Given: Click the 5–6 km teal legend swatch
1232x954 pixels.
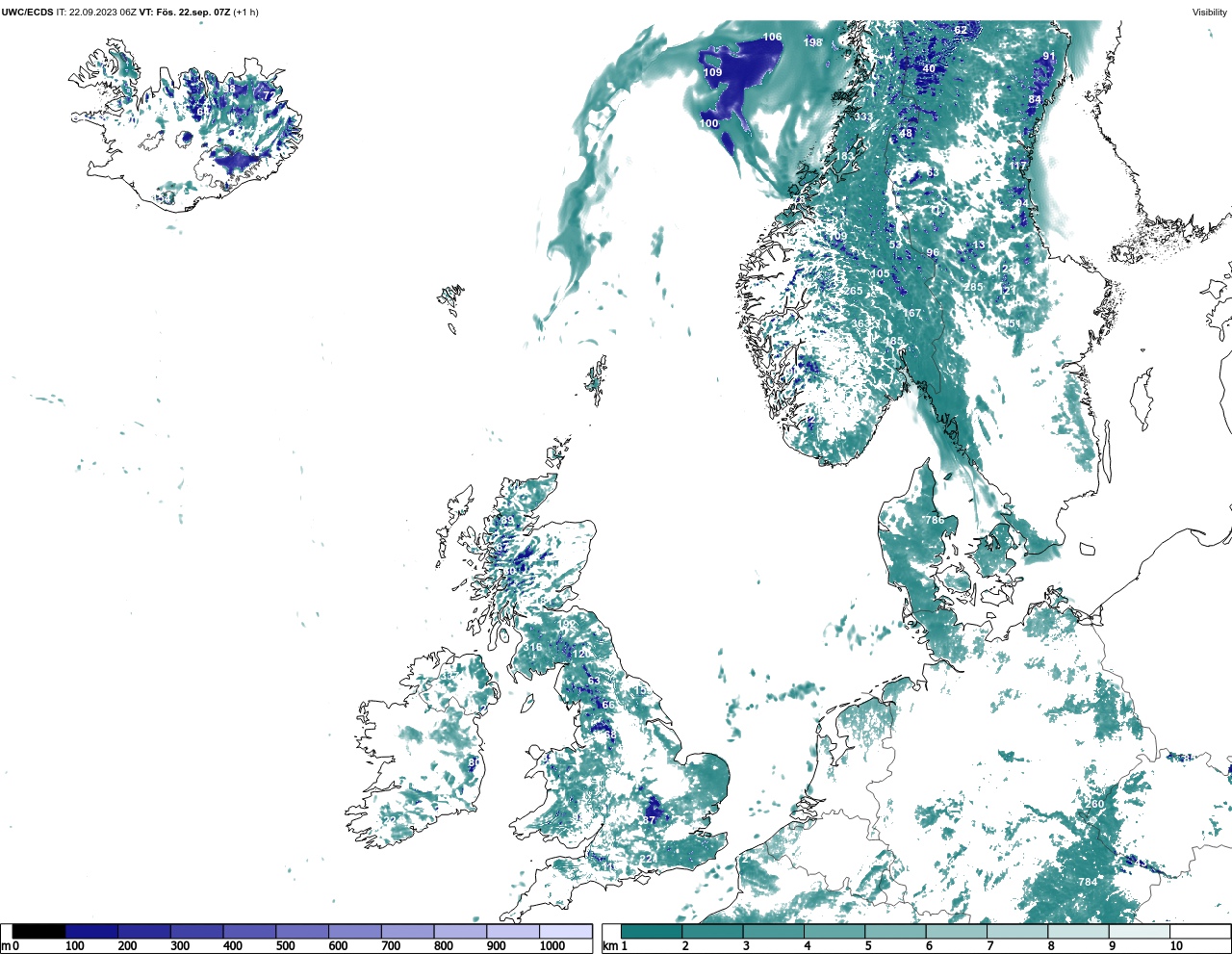Looking at the screenshot, I should (x=895, y=931).
